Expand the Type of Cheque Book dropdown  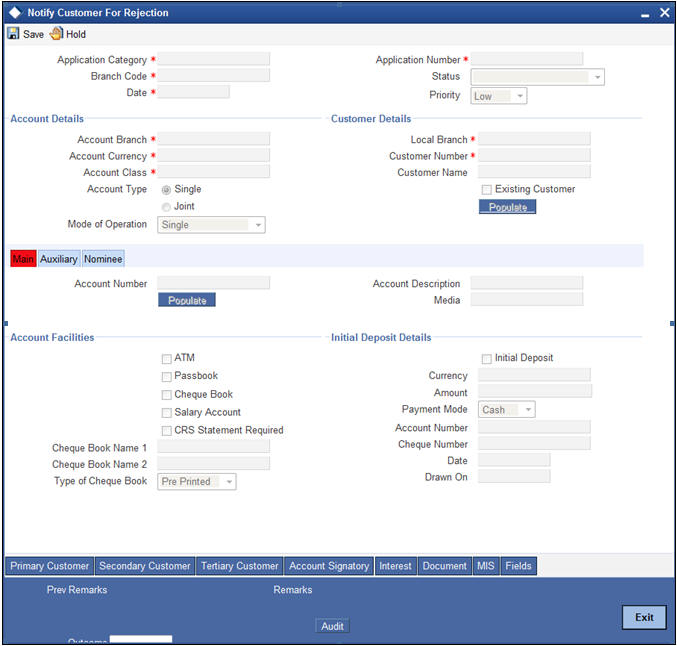[197, 481]
